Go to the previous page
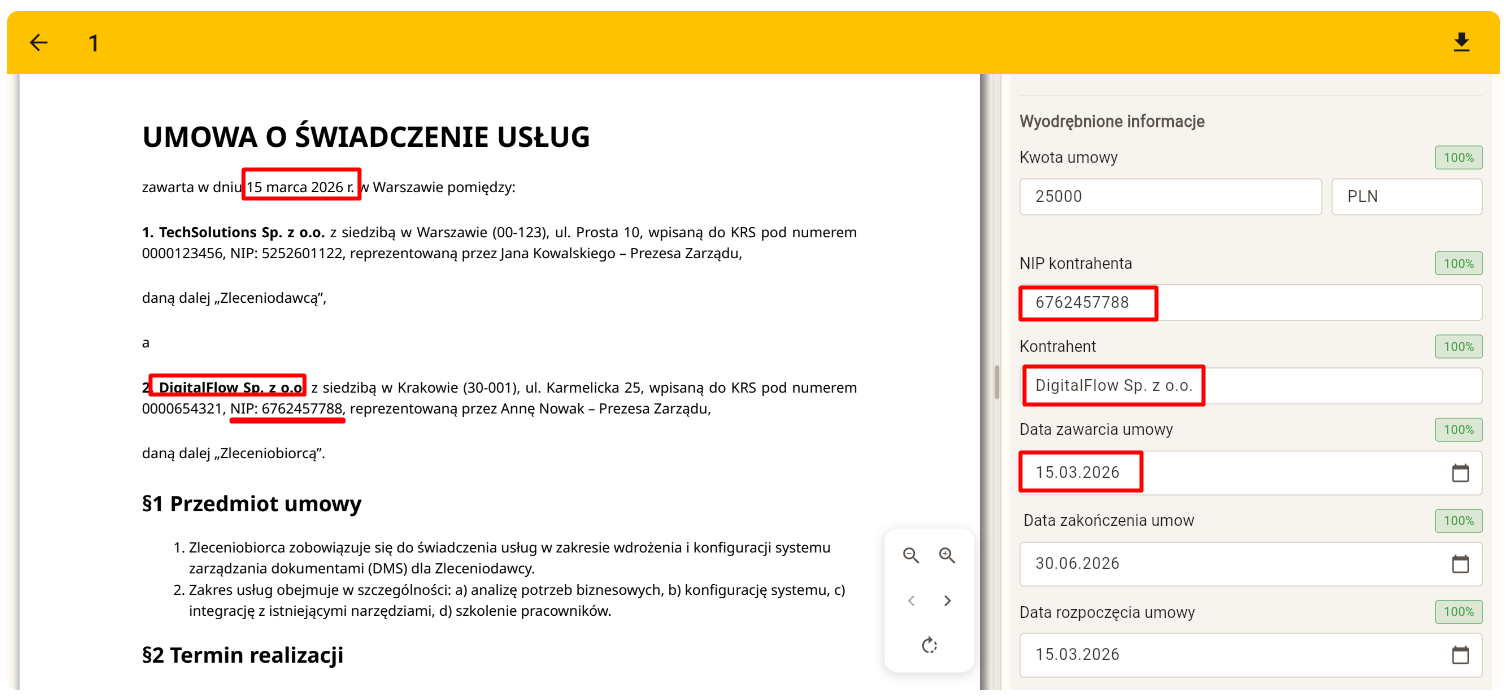Image resolution: width=1511 pixels, height=700 pixels. (x=911, y=600)
